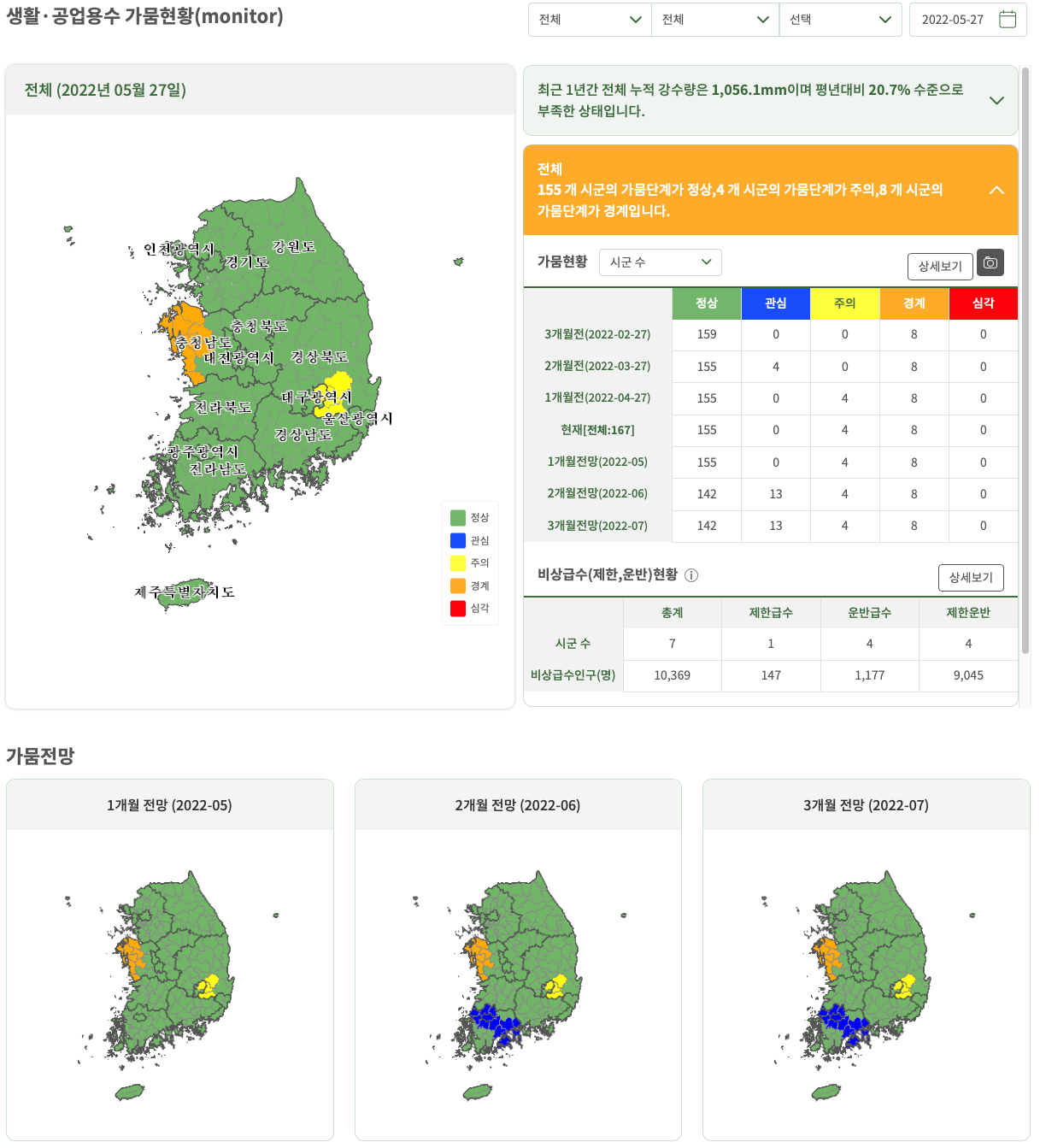Open the 시군 수 dropdown
The width and height of the screenshot is (1040, 1148).
point(661,262)
